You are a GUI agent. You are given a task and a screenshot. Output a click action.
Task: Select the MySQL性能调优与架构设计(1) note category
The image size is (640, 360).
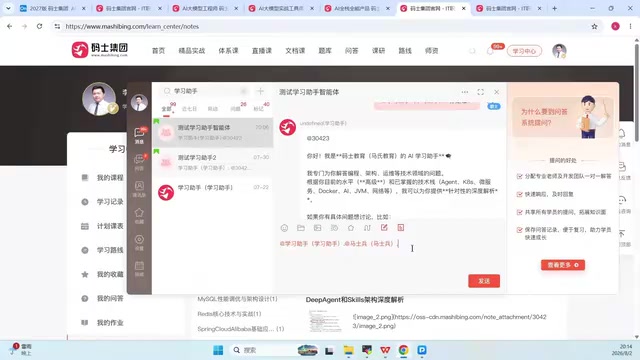(237, 299)
